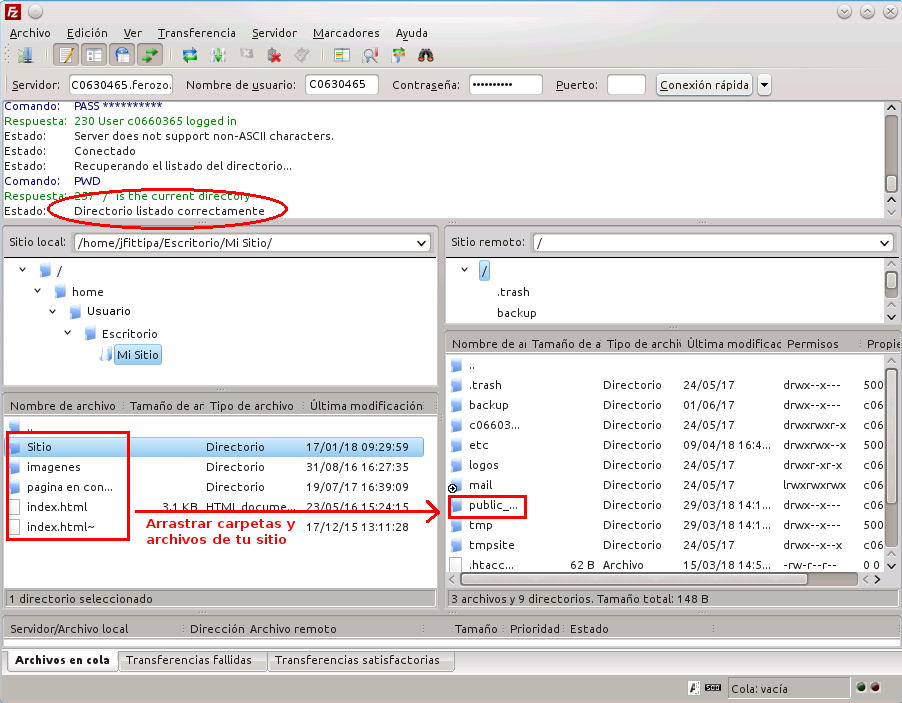The width and height of the screenshot is (902, 703).
Task: Open the Edición menu
Action: (x=87, y=33)
